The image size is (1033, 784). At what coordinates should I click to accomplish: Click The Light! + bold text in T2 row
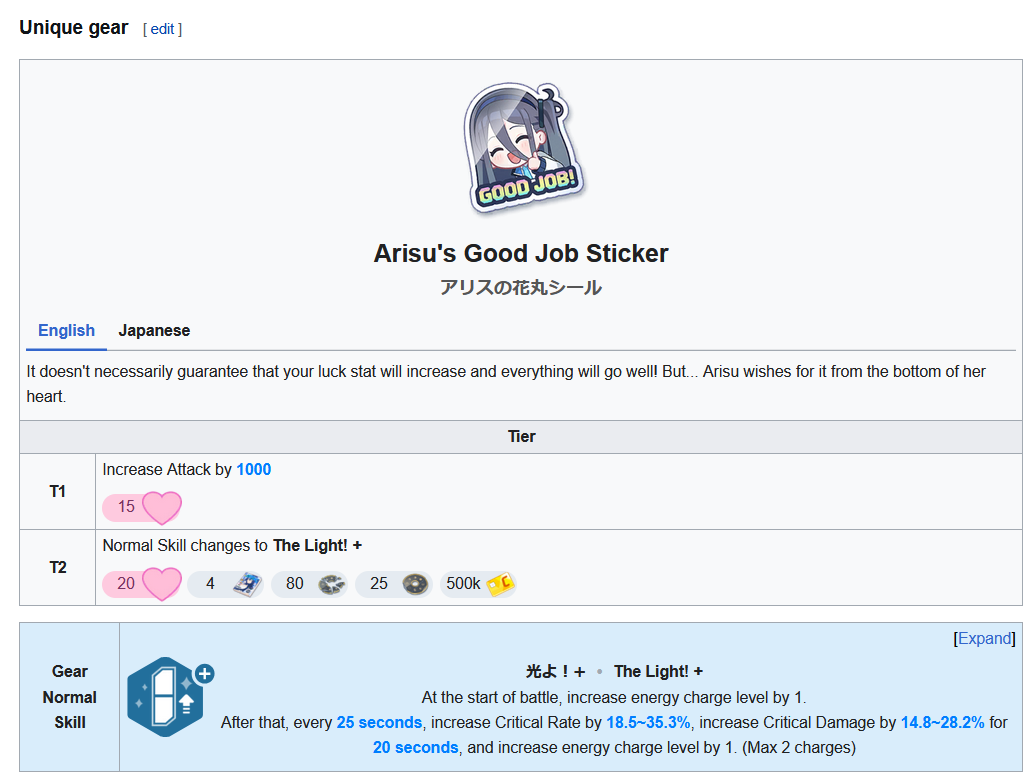(318, 546)
